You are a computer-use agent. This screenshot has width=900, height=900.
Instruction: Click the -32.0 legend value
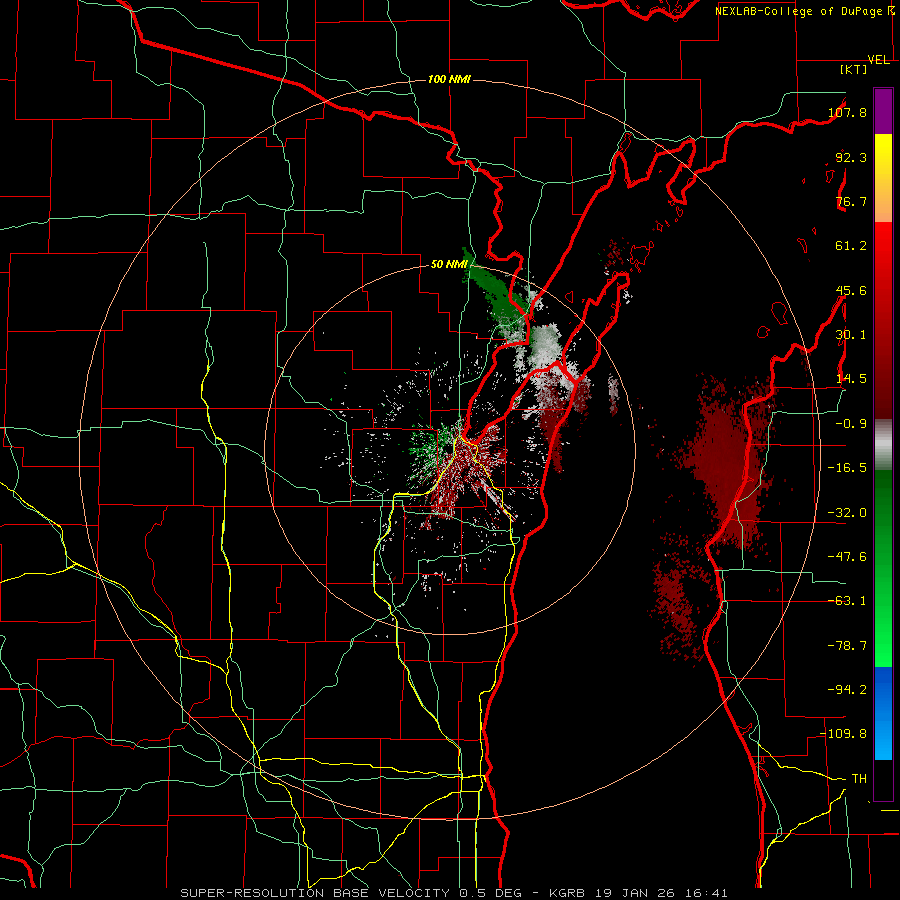tap(847, 513)
